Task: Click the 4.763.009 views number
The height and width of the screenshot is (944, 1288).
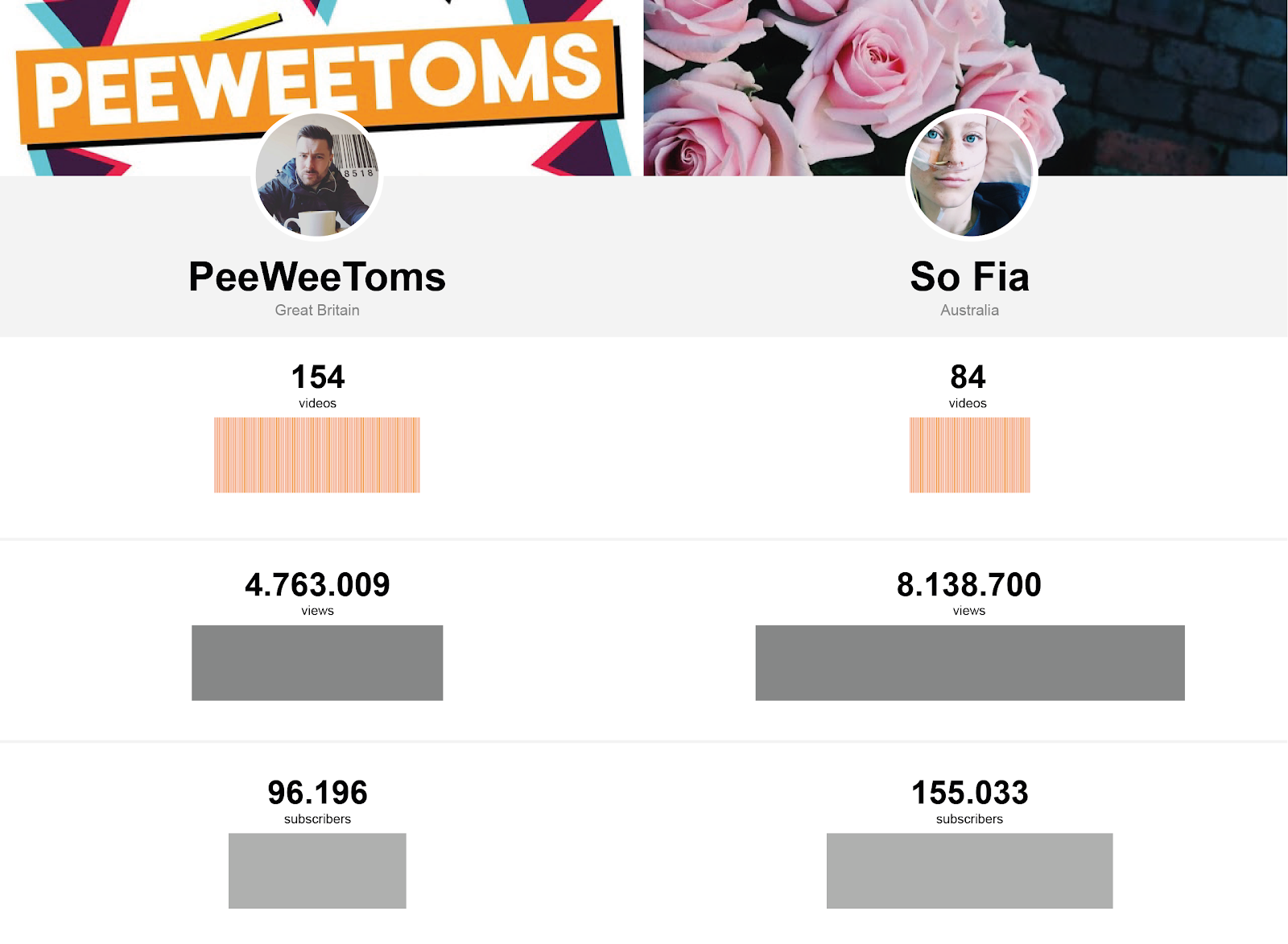Action: [317, 584]
